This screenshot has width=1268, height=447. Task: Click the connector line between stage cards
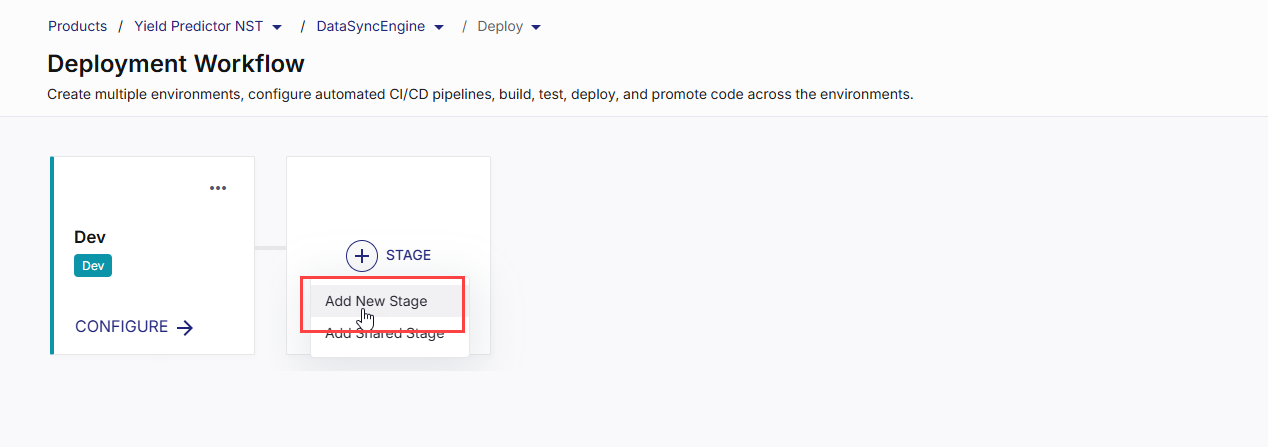(270, 247)
